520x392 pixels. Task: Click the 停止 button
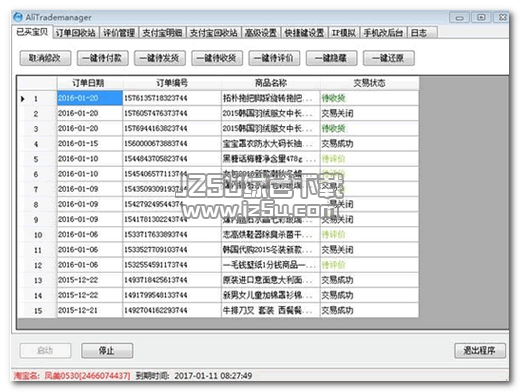pos(107,350)
